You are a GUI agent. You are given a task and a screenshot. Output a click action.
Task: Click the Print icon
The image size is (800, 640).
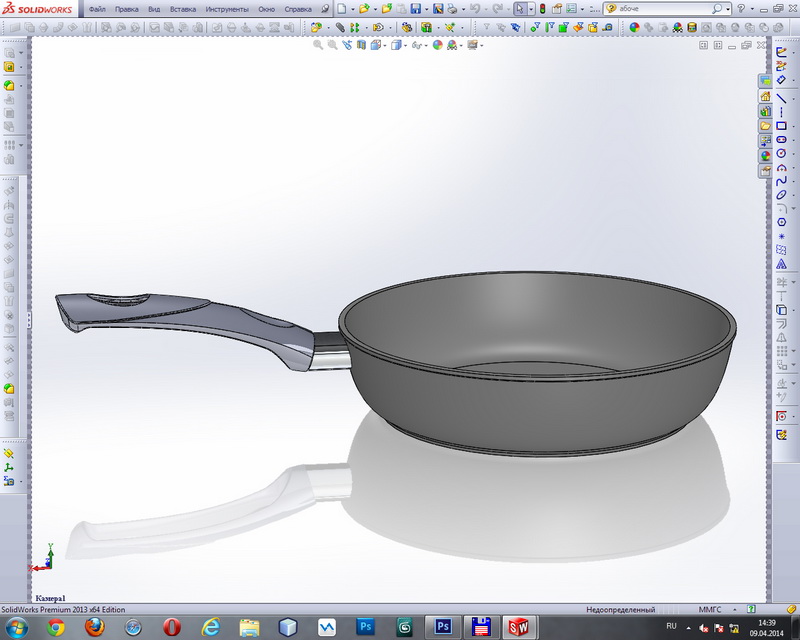452,9
